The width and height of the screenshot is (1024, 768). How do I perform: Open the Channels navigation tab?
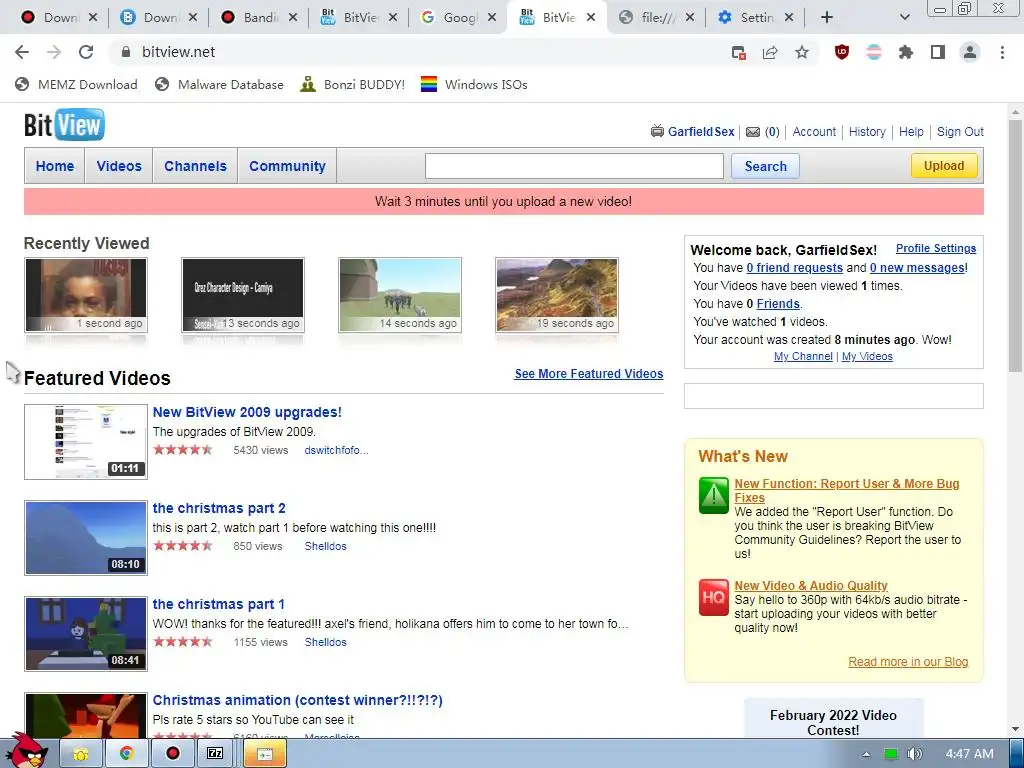[195, 166]
